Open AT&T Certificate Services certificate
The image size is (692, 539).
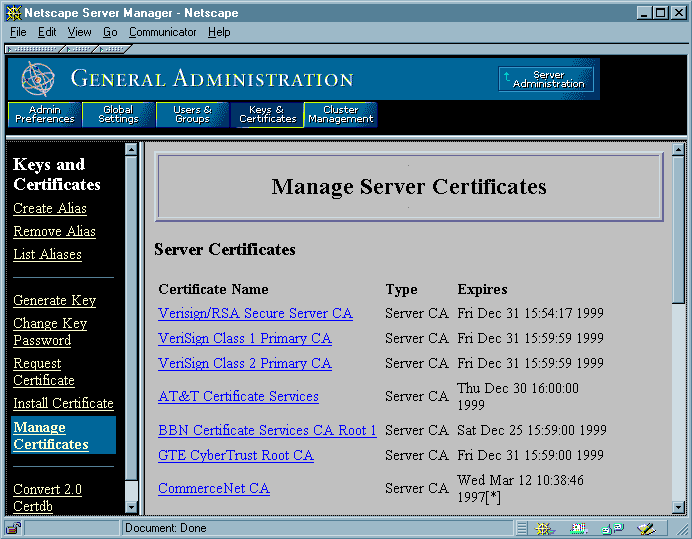click(238, 396)
